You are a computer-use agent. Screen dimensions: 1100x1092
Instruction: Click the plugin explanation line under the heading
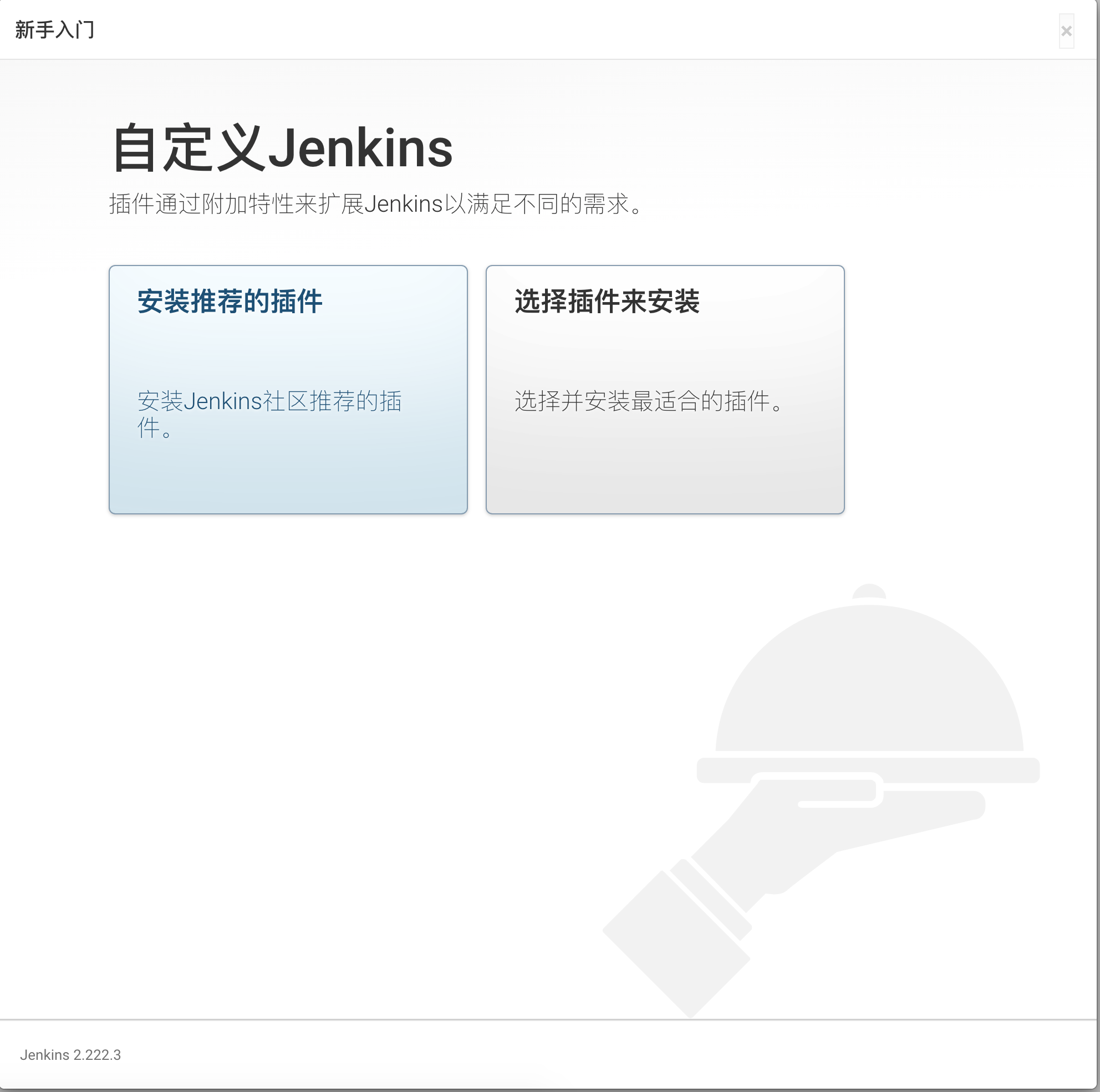(375, 205)
